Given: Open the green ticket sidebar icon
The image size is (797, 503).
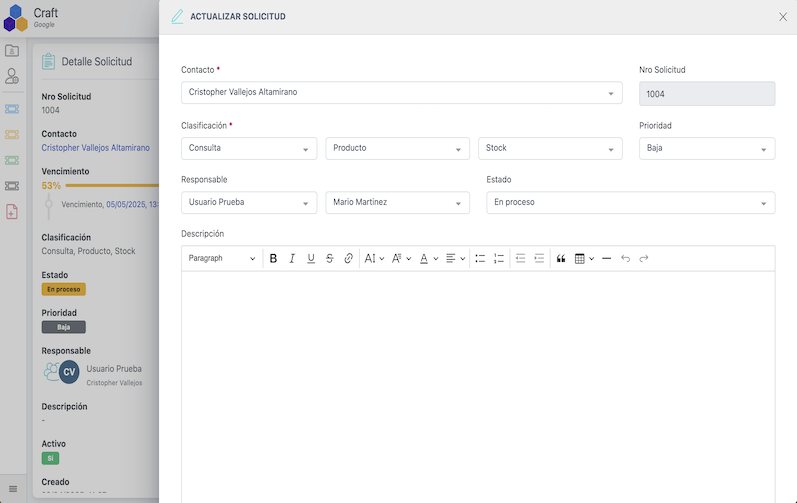Looking at the screenshot, I should click(x=12, y=161).
